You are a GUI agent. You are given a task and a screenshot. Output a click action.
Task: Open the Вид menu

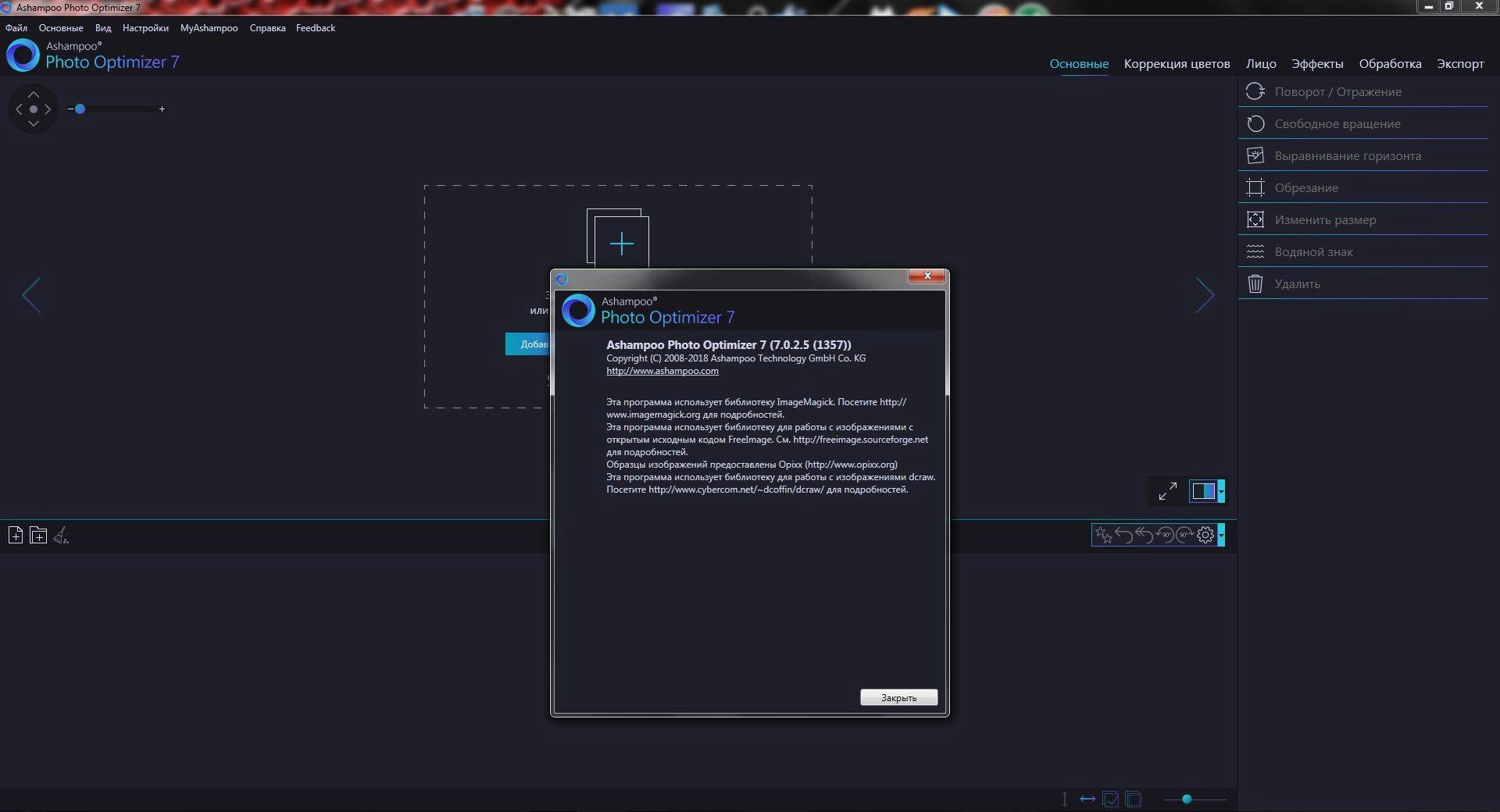pos(103,27)
